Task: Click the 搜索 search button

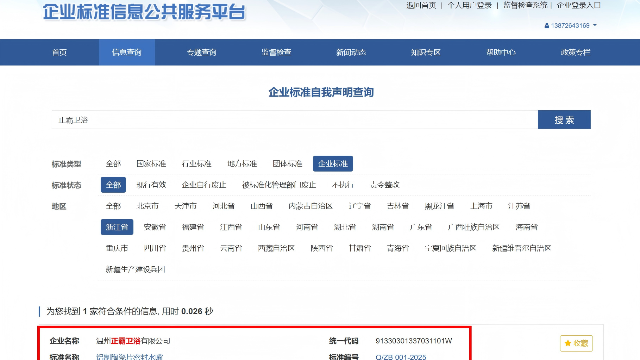Action: coord(564,120)
